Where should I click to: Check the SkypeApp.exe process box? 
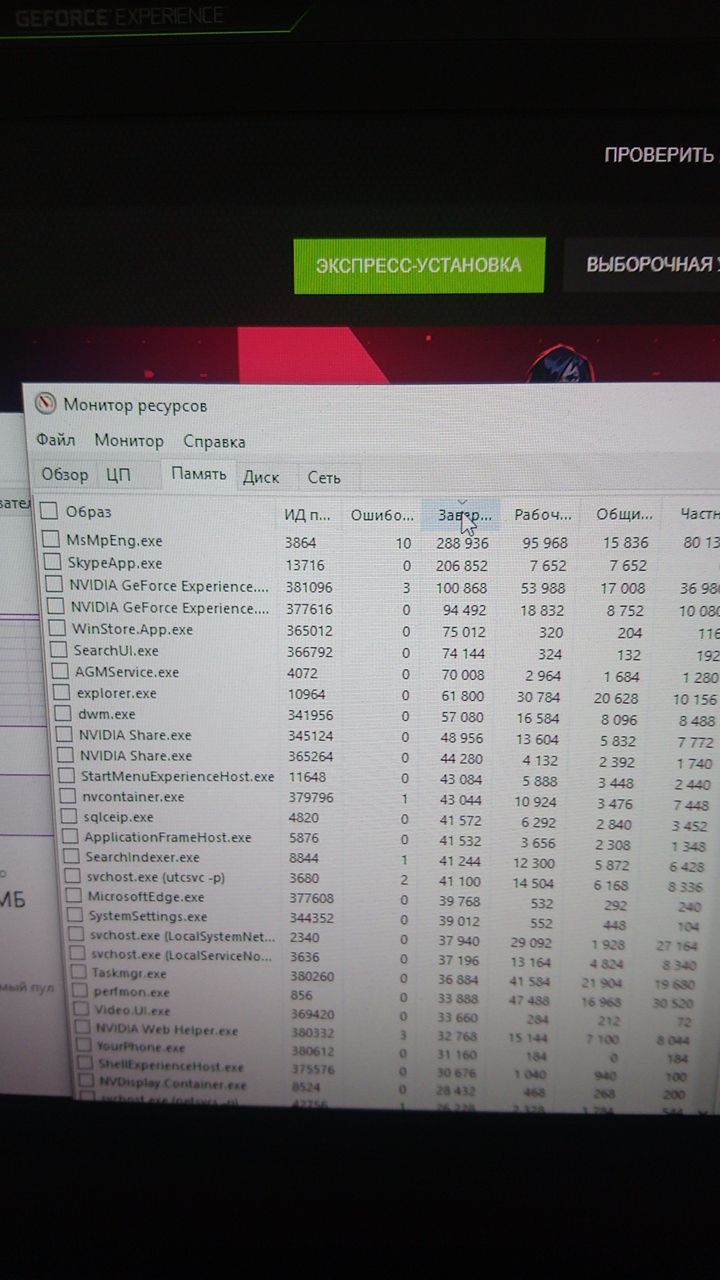53,563
